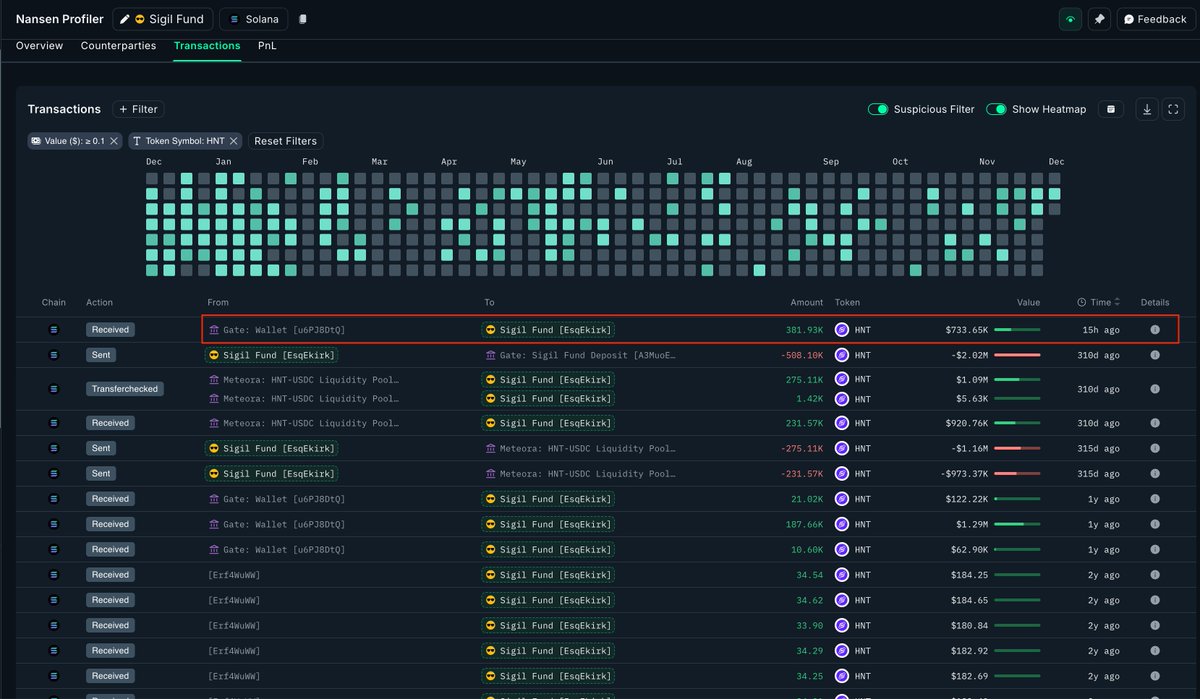Viewport: 1200px width, 699px height.
Task: Copy the address next to Solana selector
Action: (303, 19)
